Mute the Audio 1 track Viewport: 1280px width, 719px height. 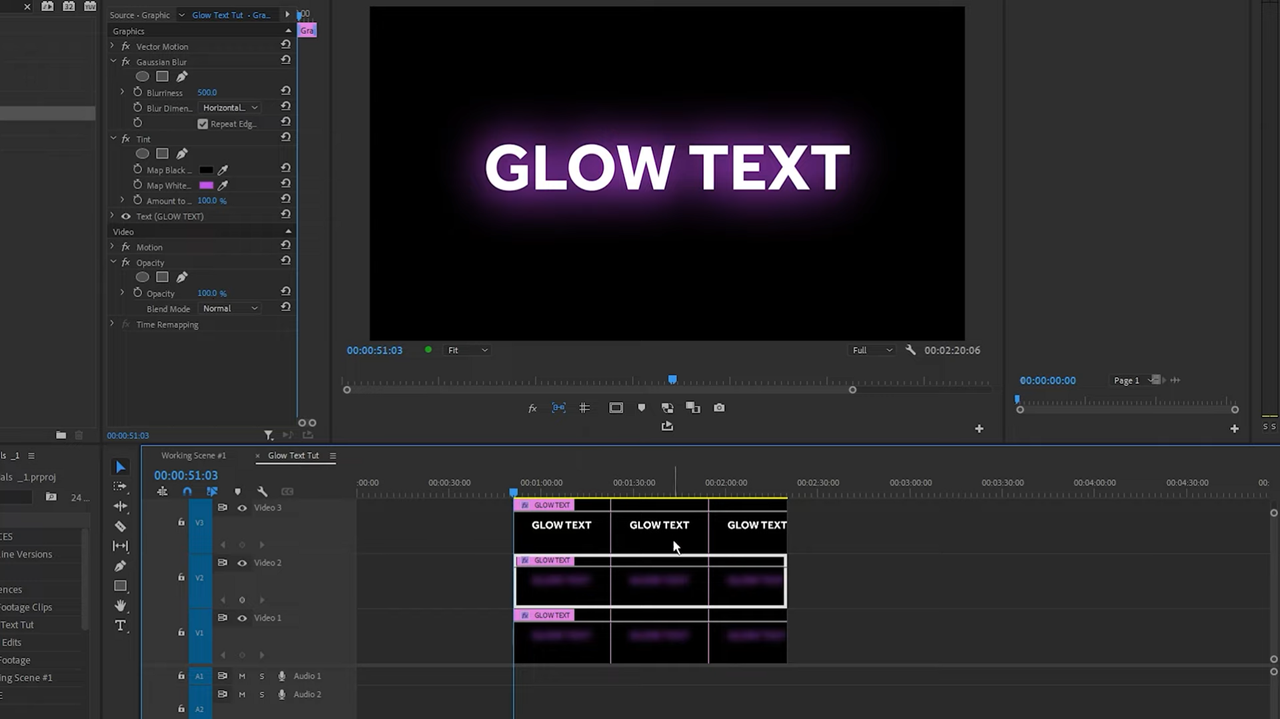pyautogui.click(x=242, y=676)
